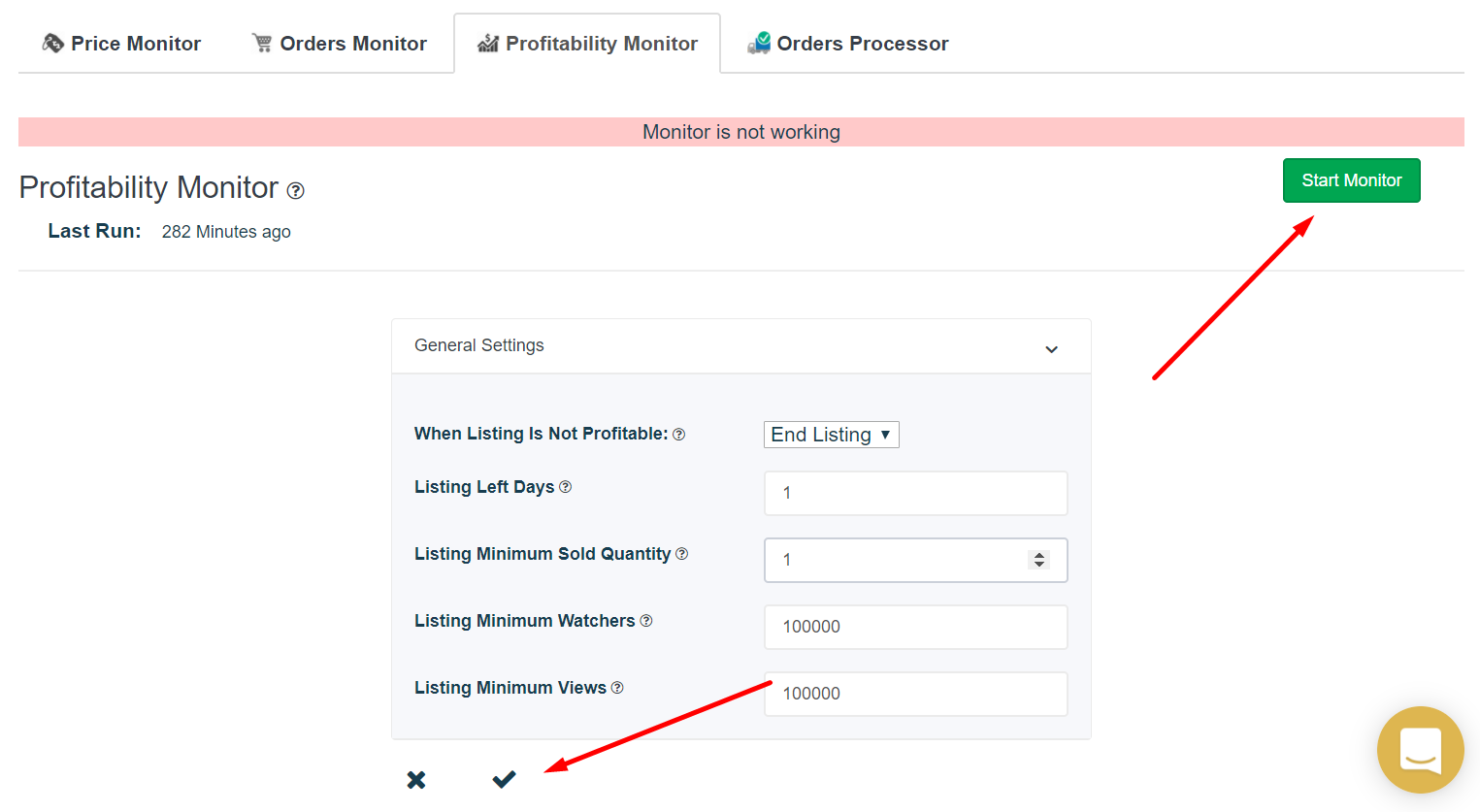The width and height of the screenshot is (1480, 812).
Task: Click help icon beside Profitability Monitor heading
Action: coord(296,191)
